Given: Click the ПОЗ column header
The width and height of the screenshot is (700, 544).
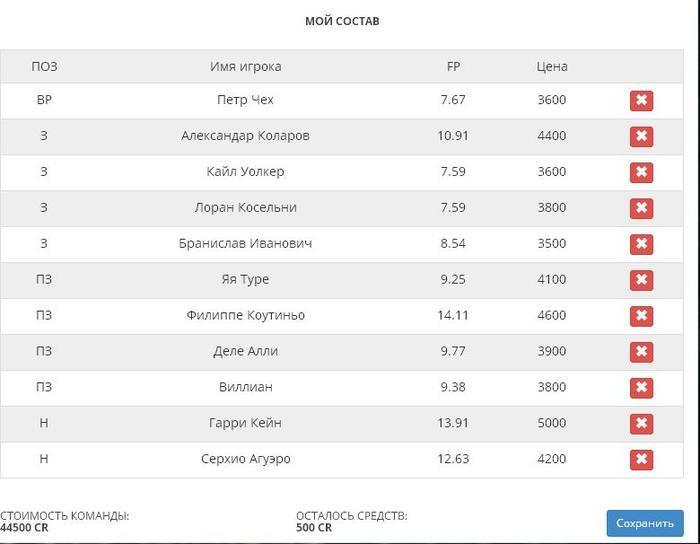Looking at the screenshot, I should click(44, 66).
